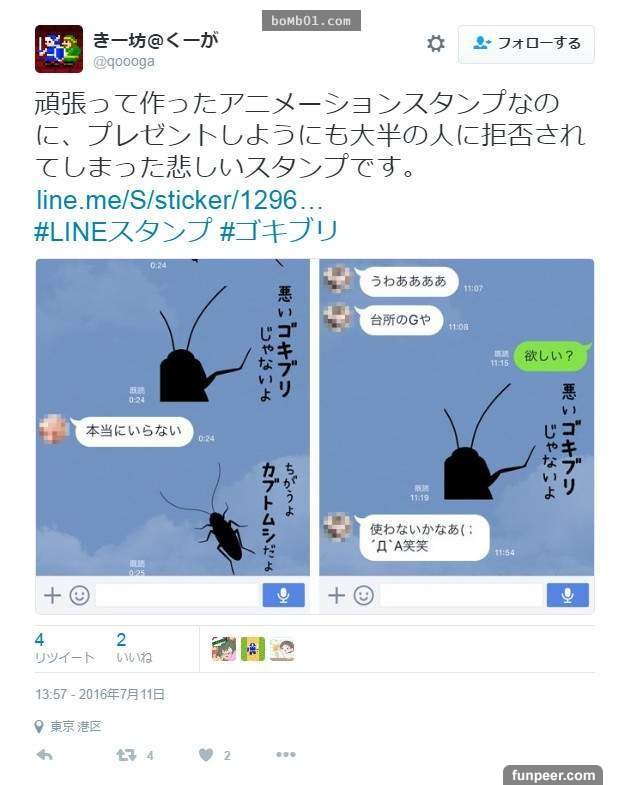Open the tweet timestamp 13:57 - 2016年7月11日
Screen dimensions: 623x785
click(x=100, y=694)
